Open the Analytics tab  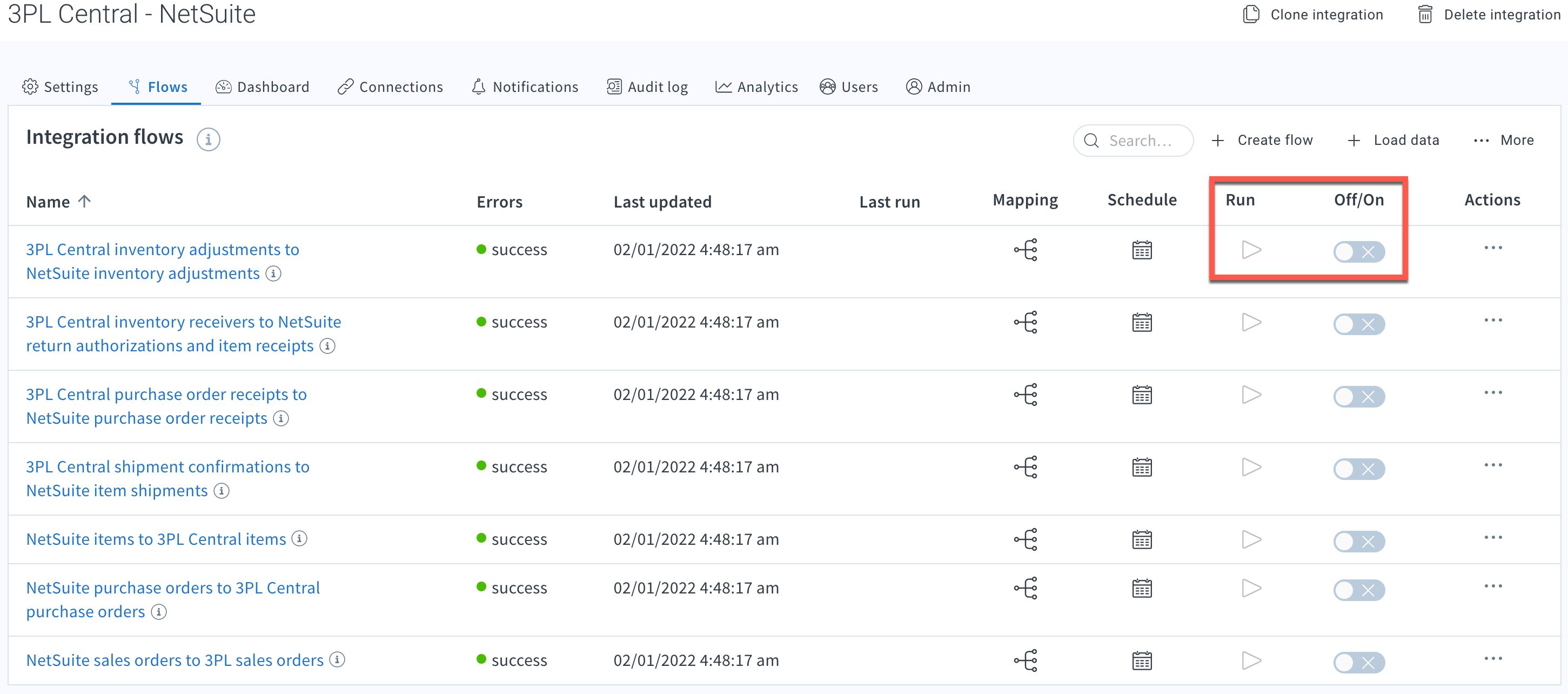(756, 87)
